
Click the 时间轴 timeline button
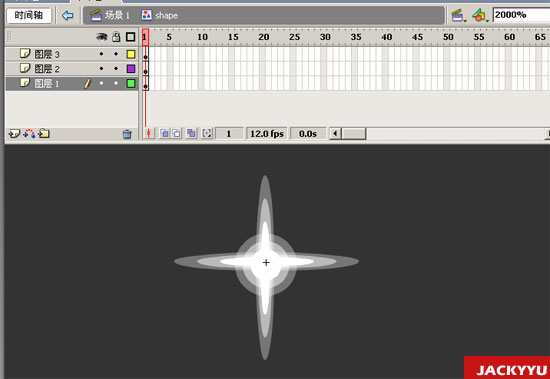29,15
